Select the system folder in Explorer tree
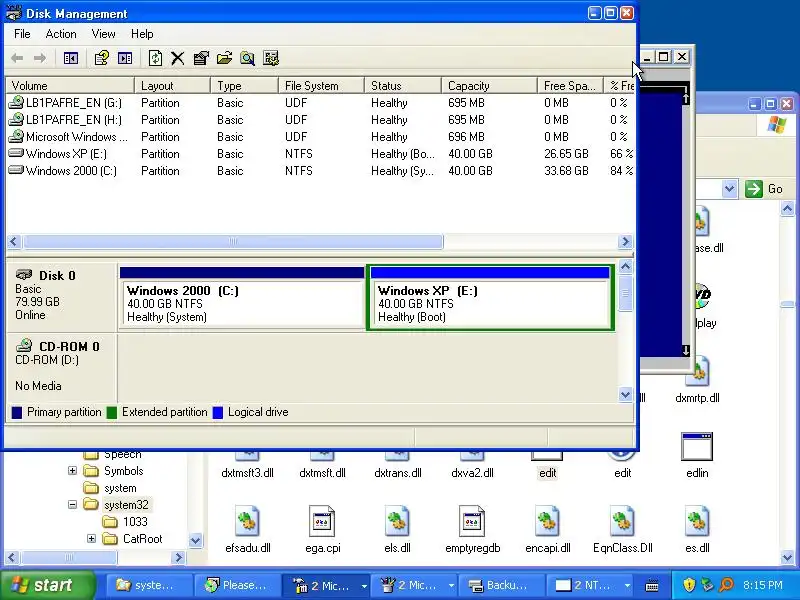The image size is (800, 600). point(110,488)
